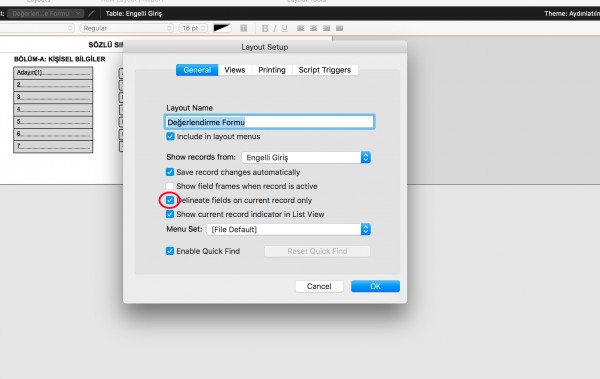Viewport: 600px width, 379px height.
Task: Click the BÖLÜM-A: KİŞİSEL BİLGİLER heading
Action: [x=60, y=59]
